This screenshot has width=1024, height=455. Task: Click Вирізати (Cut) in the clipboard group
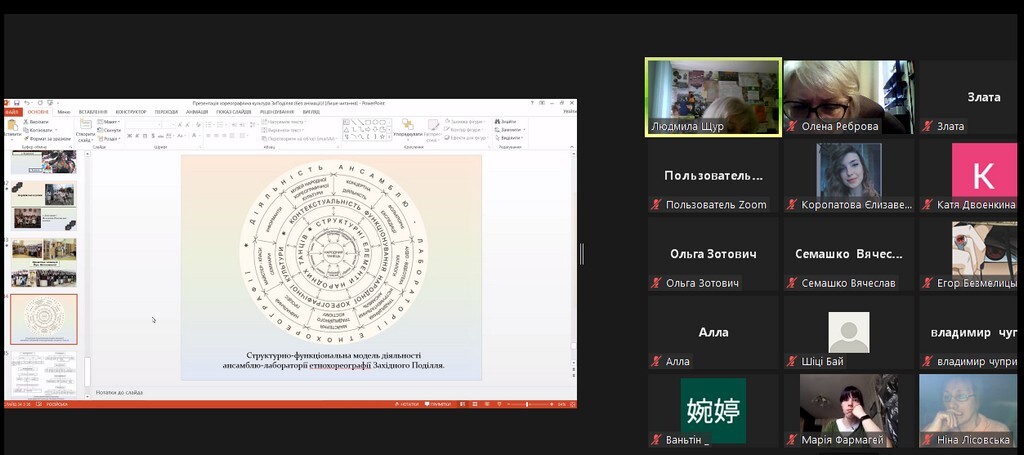pyautogui.click(x=37, y=121)
